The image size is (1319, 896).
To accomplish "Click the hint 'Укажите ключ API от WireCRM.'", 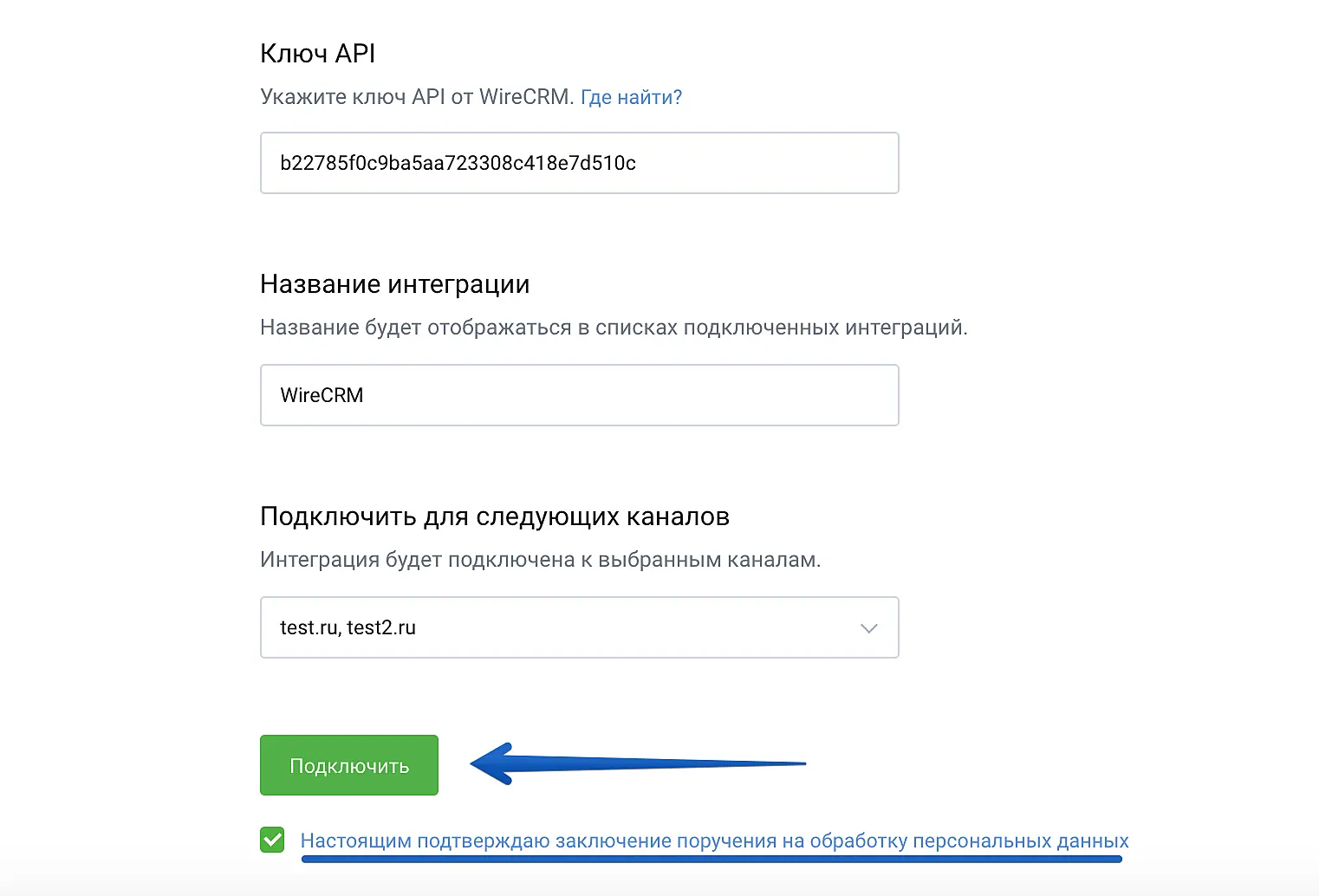I will 417,97.
